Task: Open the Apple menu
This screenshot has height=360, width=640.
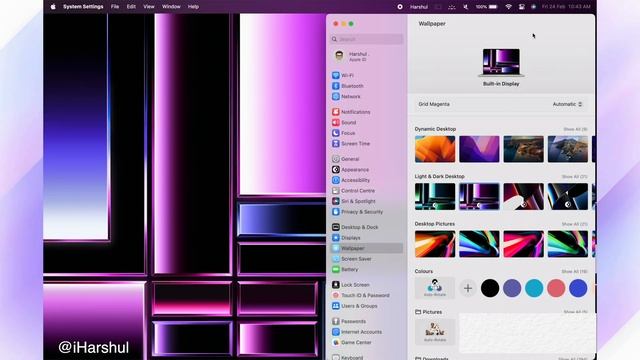Action: pos(53,7)
